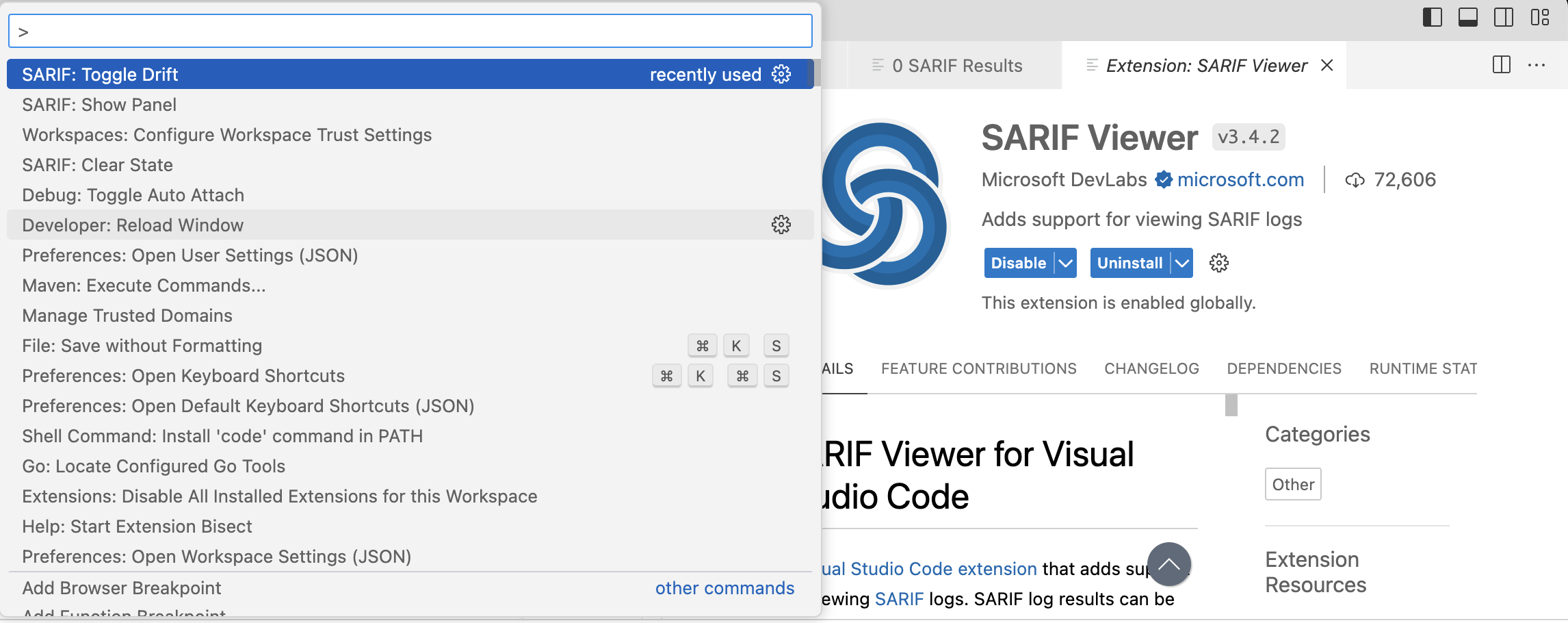The width and height of the screenshot is (1568, 623).
Task: Run the Developer: Reload Window command
Action: coord(410,225)
